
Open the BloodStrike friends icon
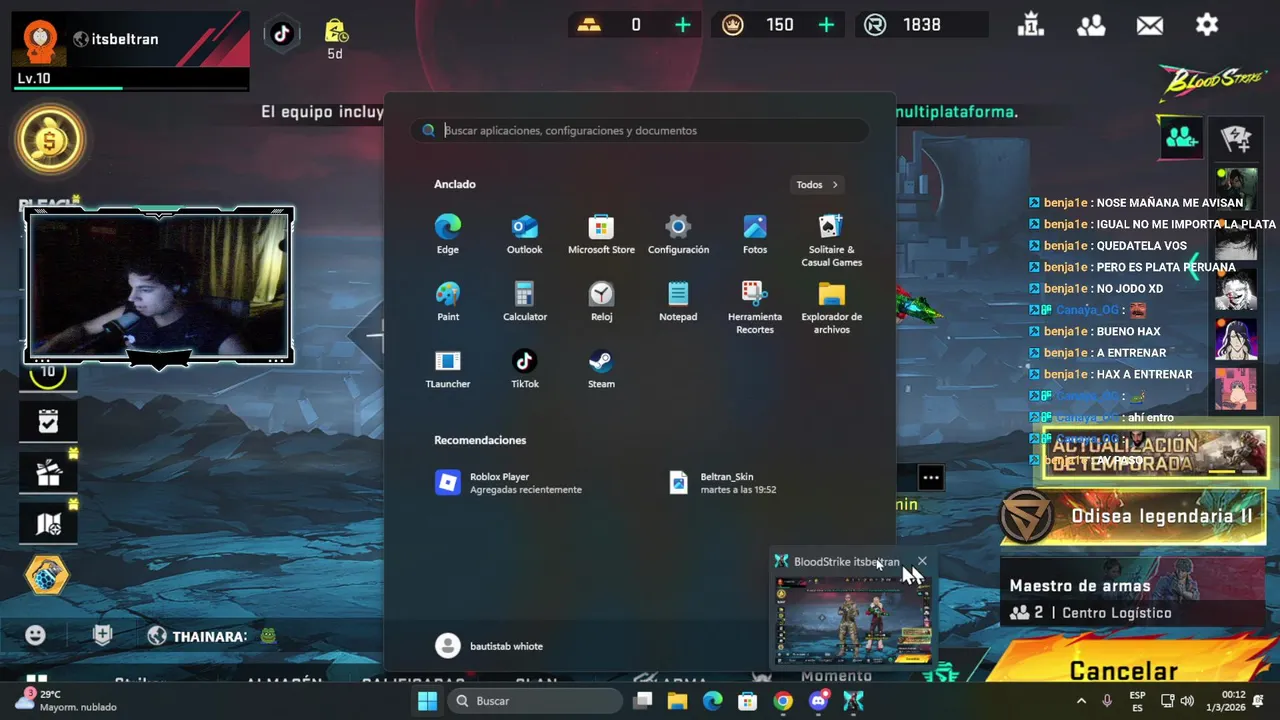(1091, 25)
